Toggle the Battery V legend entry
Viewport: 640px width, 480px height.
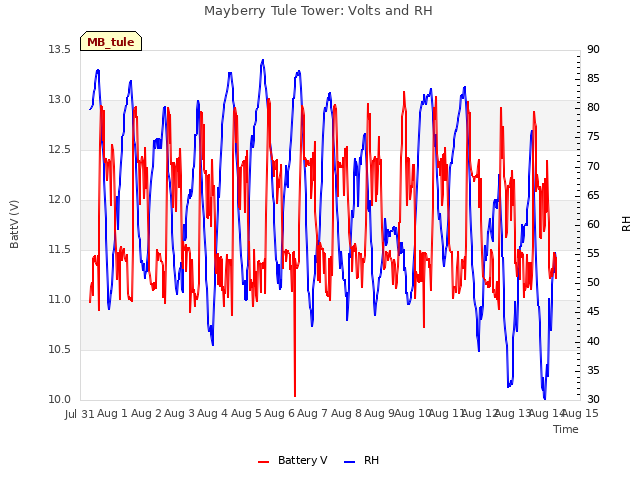pos(293,460)
